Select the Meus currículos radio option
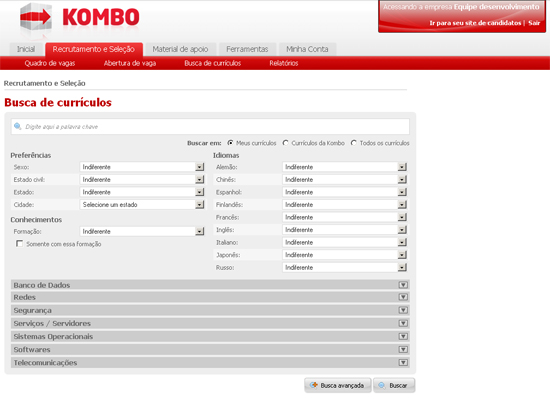 tap(230, 143)
